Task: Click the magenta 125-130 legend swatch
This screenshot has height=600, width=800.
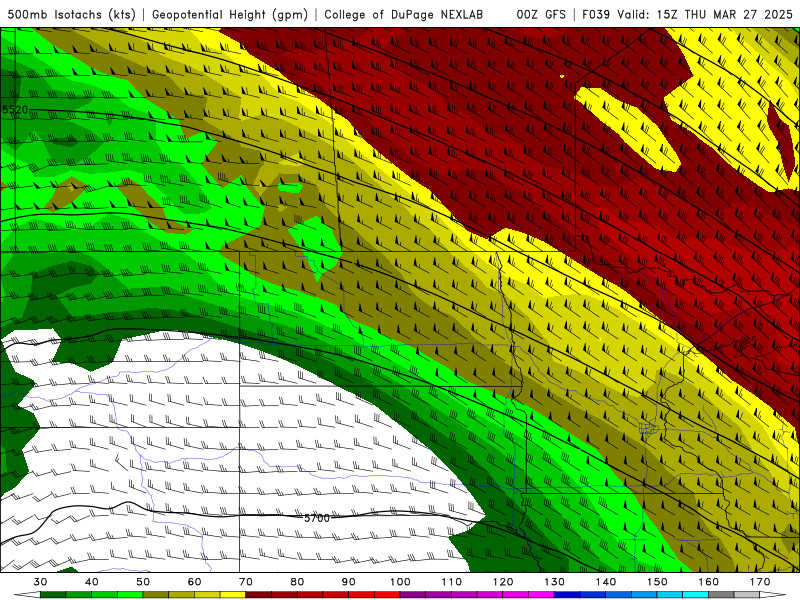Action: point(541,595)
